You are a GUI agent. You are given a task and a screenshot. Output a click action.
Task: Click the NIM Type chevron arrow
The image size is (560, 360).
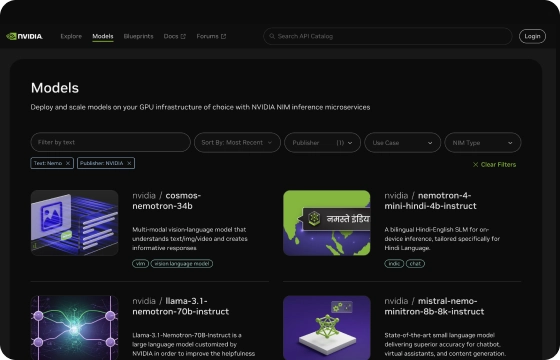510,143
